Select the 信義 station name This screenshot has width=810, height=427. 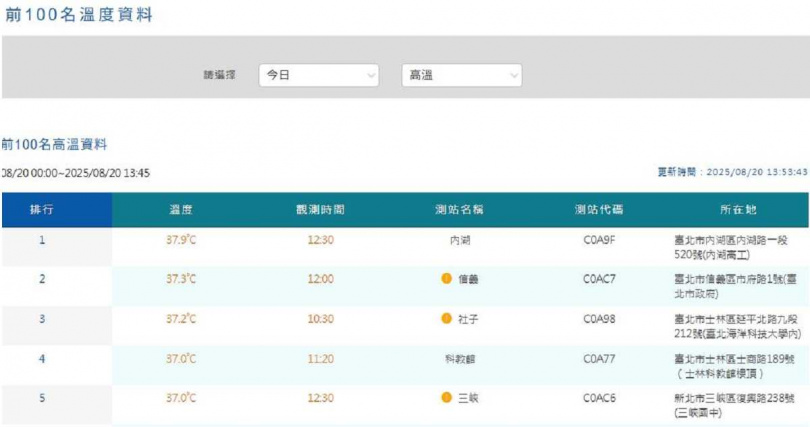468,279
